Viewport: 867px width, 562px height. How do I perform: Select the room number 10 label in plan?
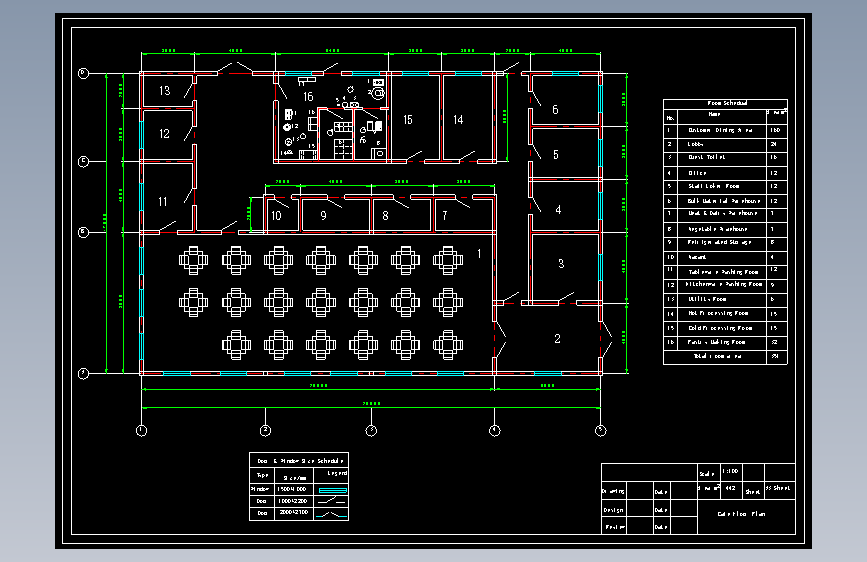click(x=276, y=216)
